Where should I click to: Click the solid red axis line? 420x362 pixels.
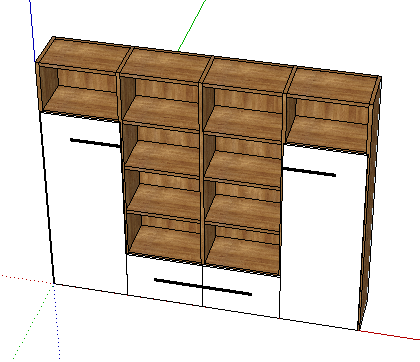point(389,335)
